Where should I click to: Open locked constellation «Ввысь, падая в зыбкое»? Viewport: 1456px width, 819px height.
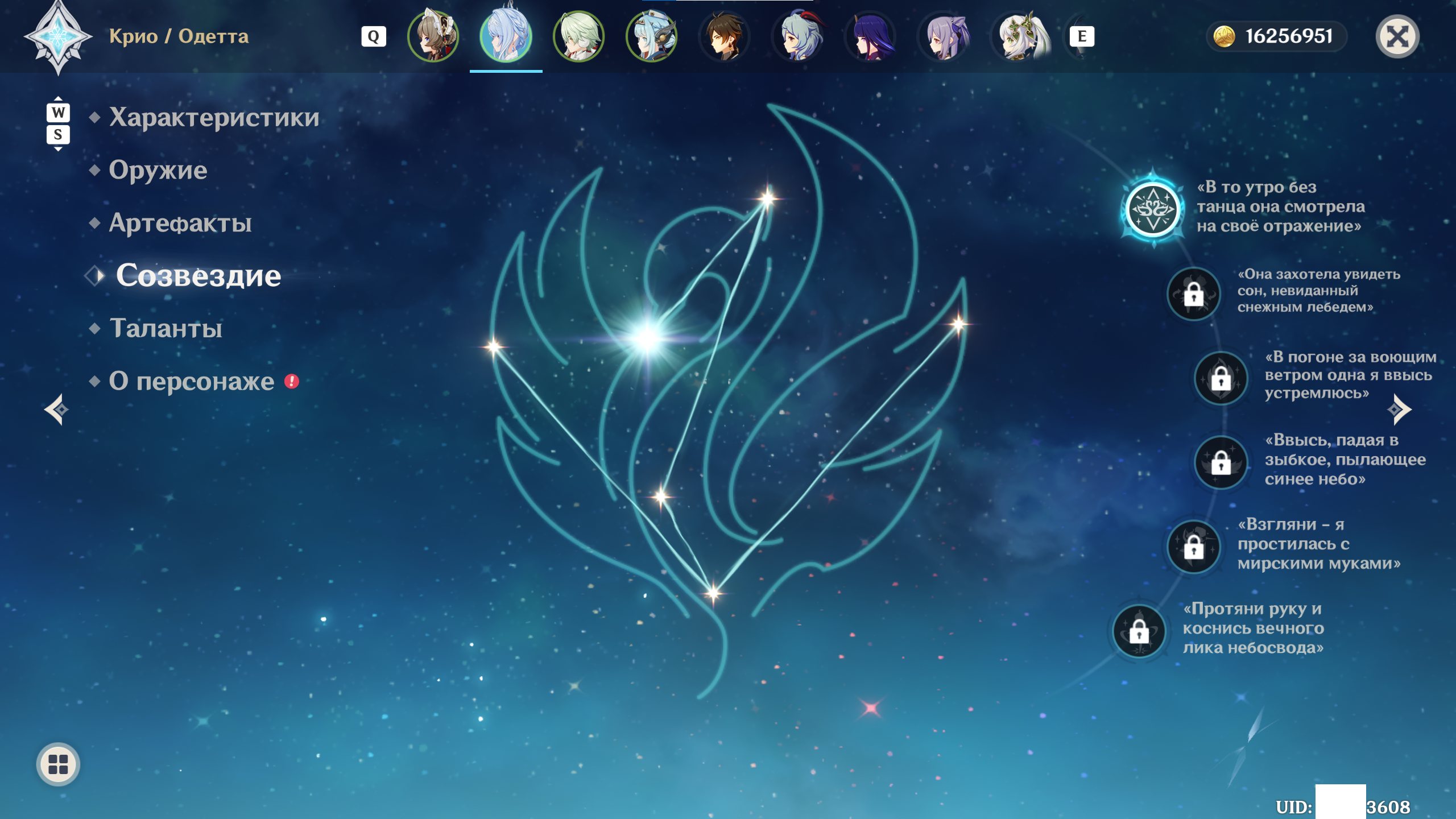[x=1221, y=462]
